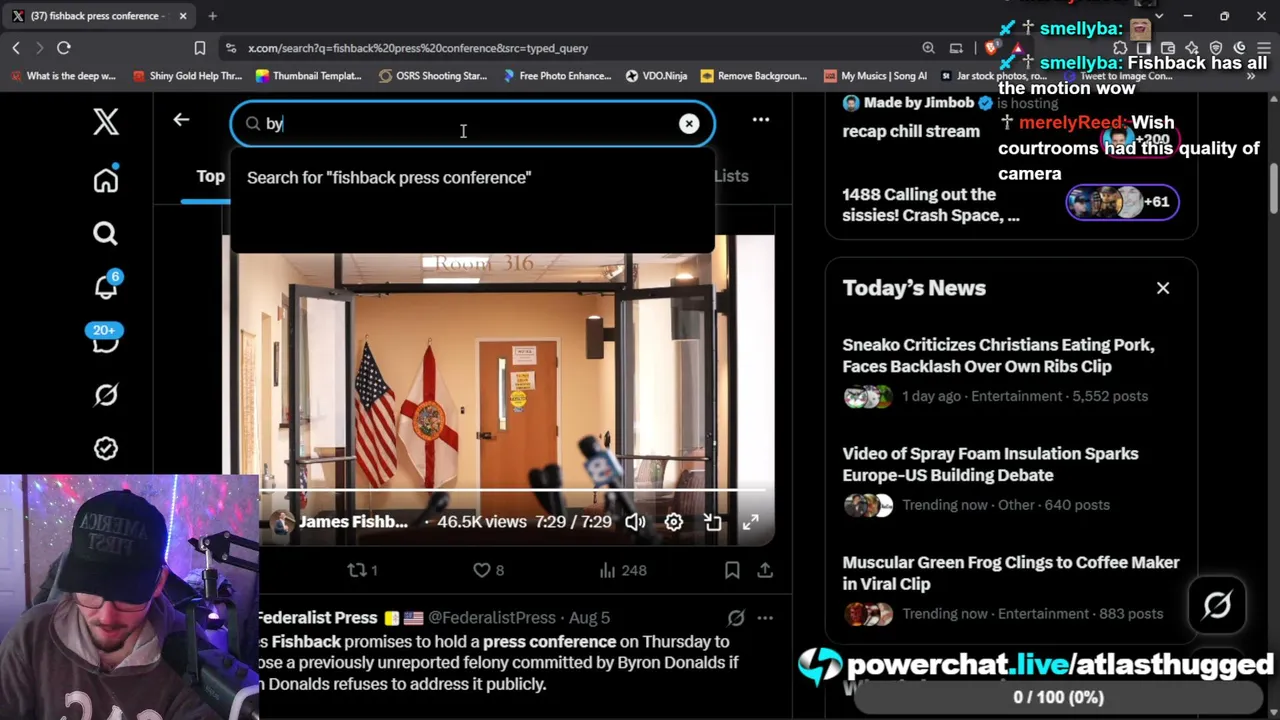Join the 'recap chill stream' live space
The width and height of the screenshot is (1280, 720).
[911, 131]
